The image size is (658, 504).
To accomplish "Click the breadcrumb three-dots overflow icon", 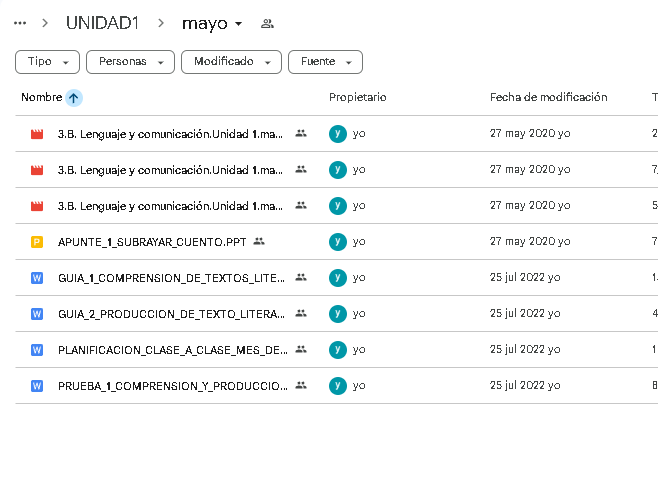I will pyautogui.click(x=20, y=23).
